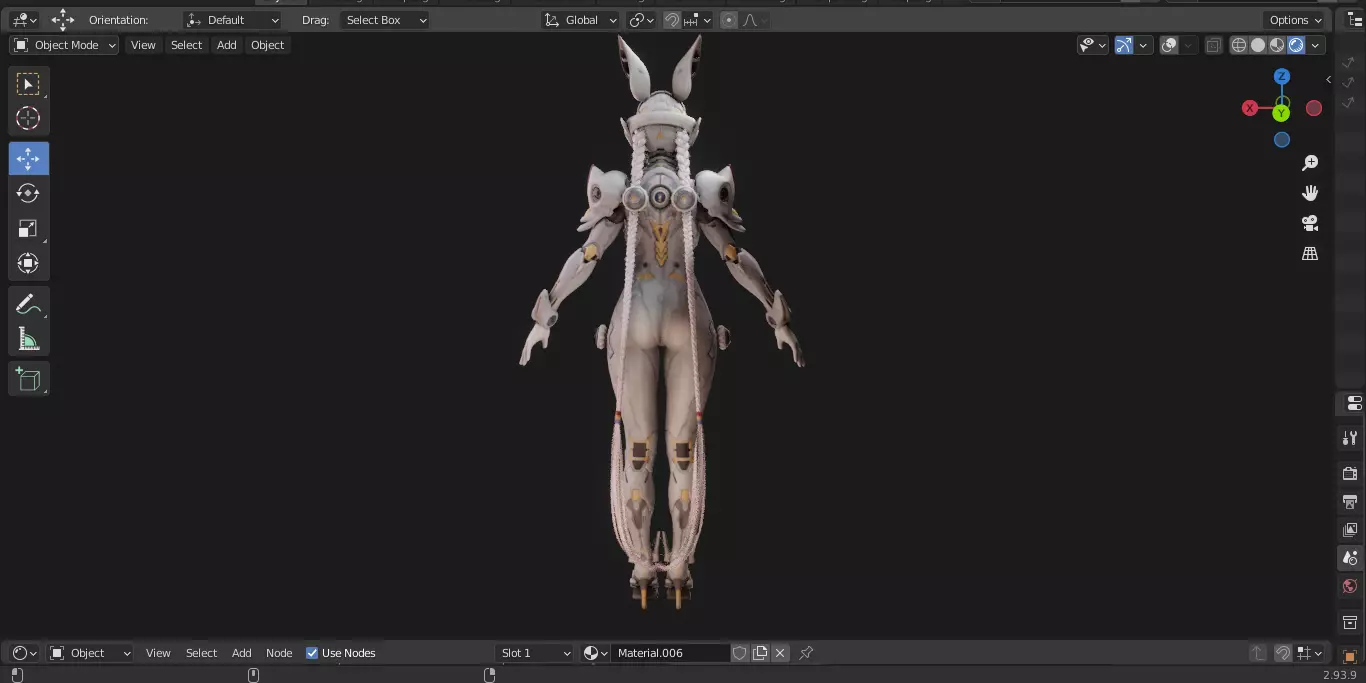Click the red X axis gizmo ball
The height and width of the screenshot is (683, 1366).
[1250, 108]
